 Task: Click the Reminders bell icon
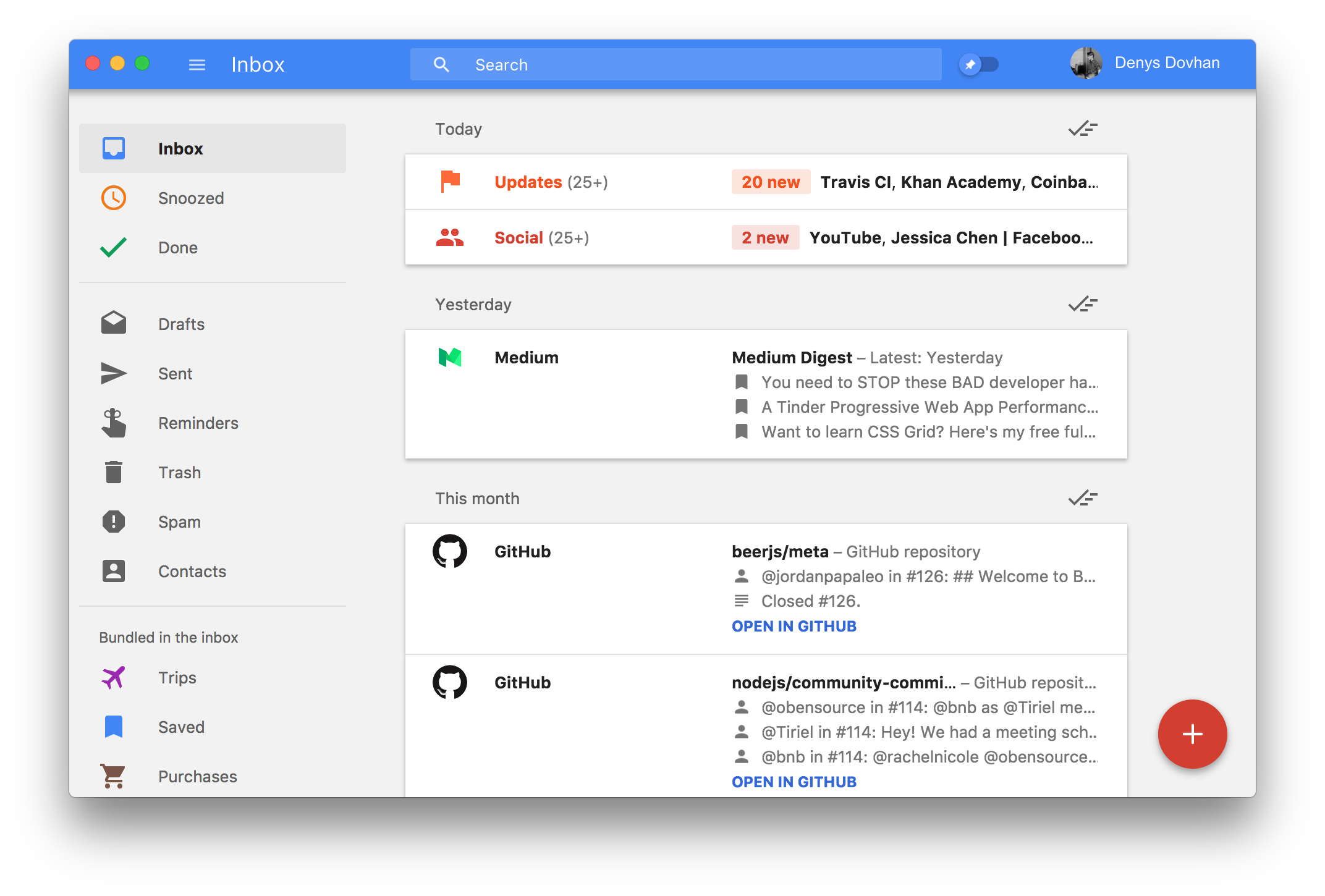pos(115,423)
